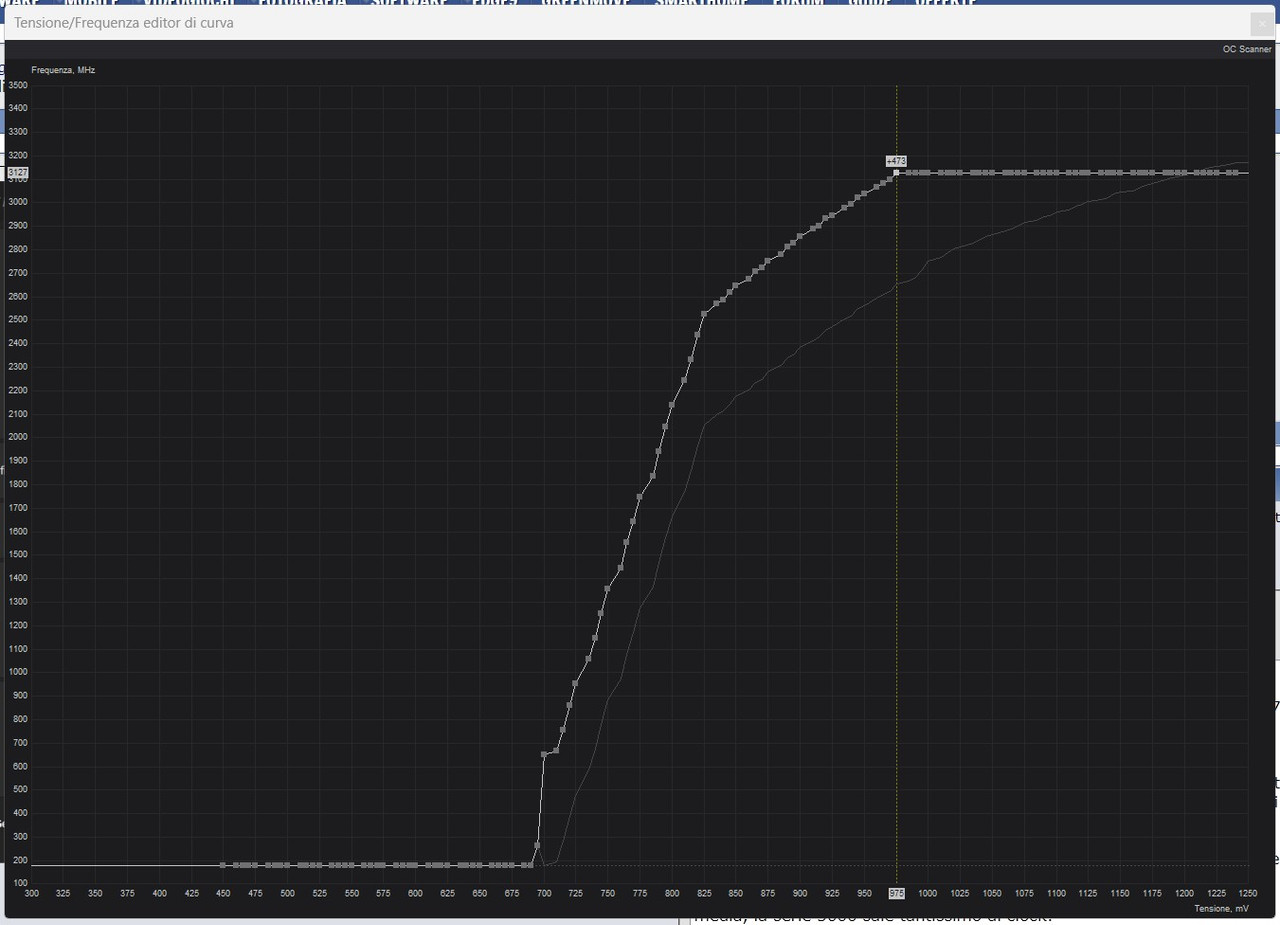Close the Tensione/Frequenza curve editor window
1280x925 pixels.
[x=1261, y=23]
